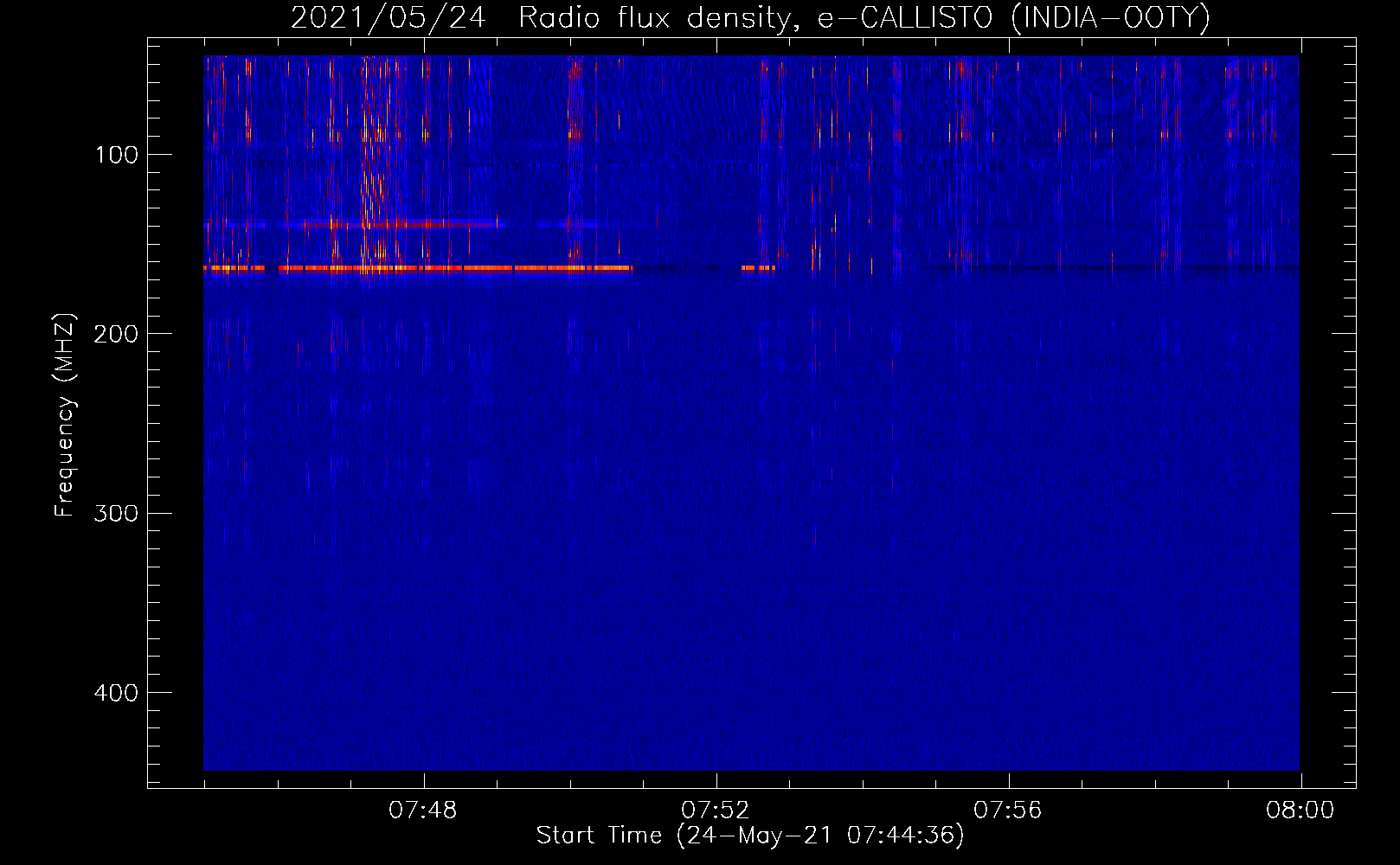1400x865 pixels.
Task: Click the plot title '2021/05/24 Radio flux density'
Action: [749, 18]
